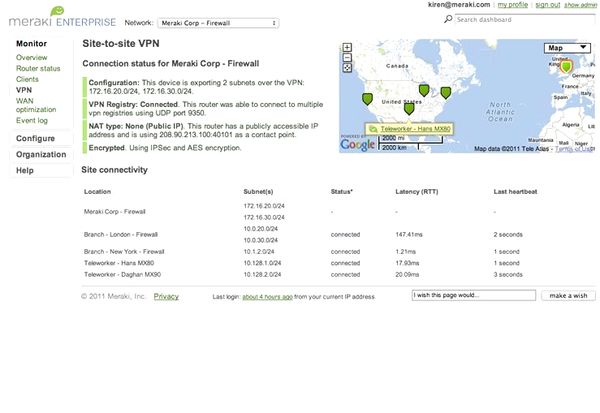Focus the 'I wish this page would' field

tap(474, 295)
